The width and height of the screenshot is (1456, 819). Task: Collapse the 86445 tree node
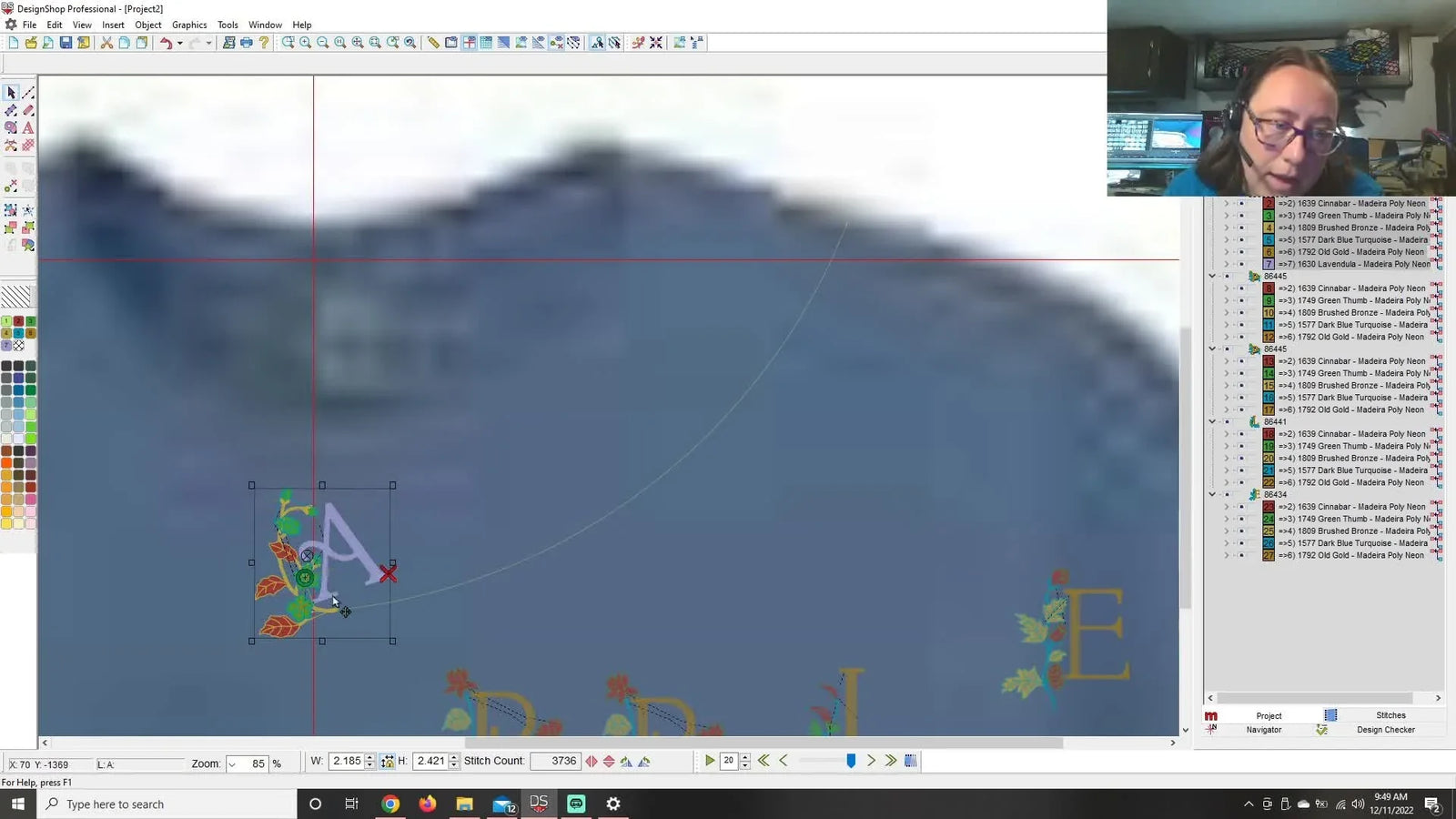click(1211, 276)
